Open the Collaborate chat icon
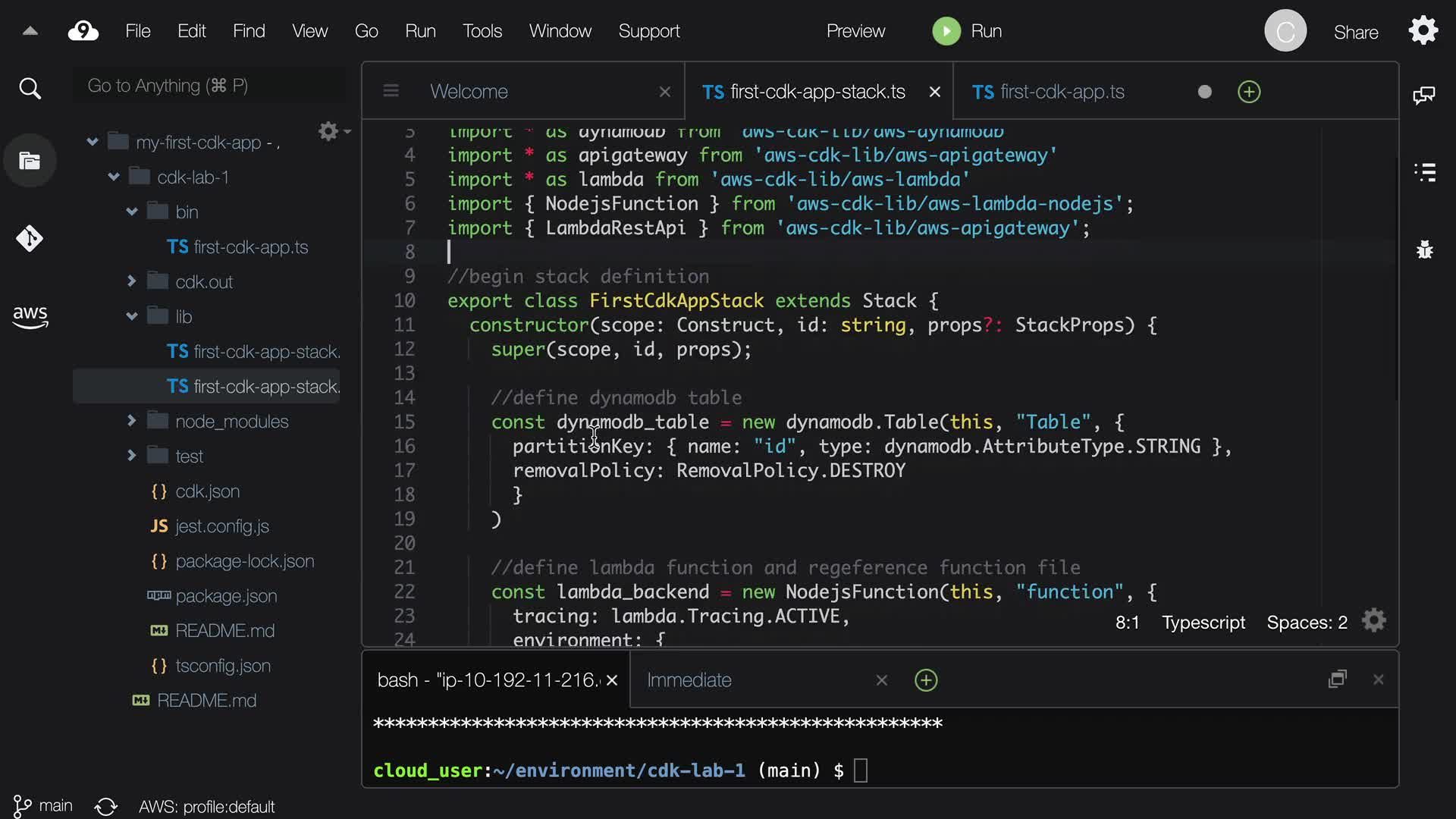The width and height of the screenshot is (1456, 819). point(1423,95)
